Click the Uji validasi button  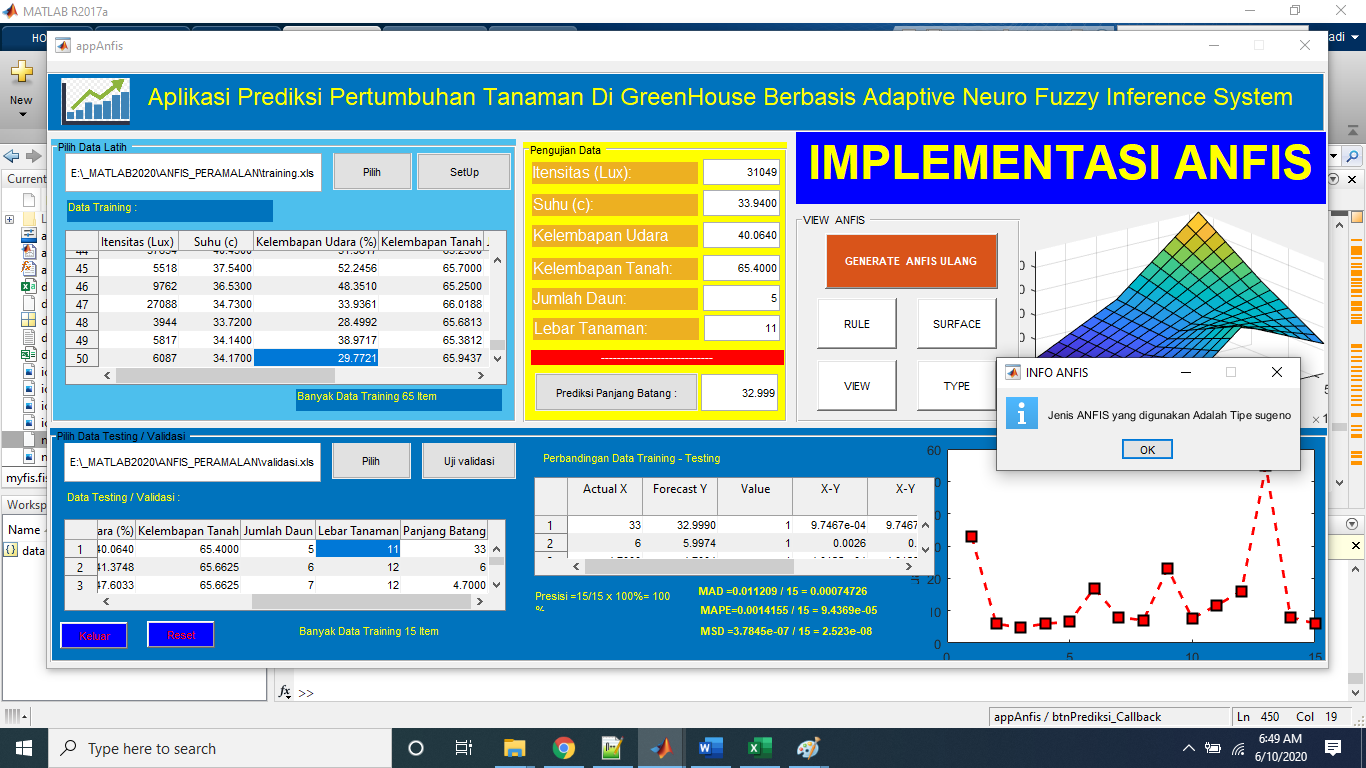pyautogui.click(x=470, y=460)
